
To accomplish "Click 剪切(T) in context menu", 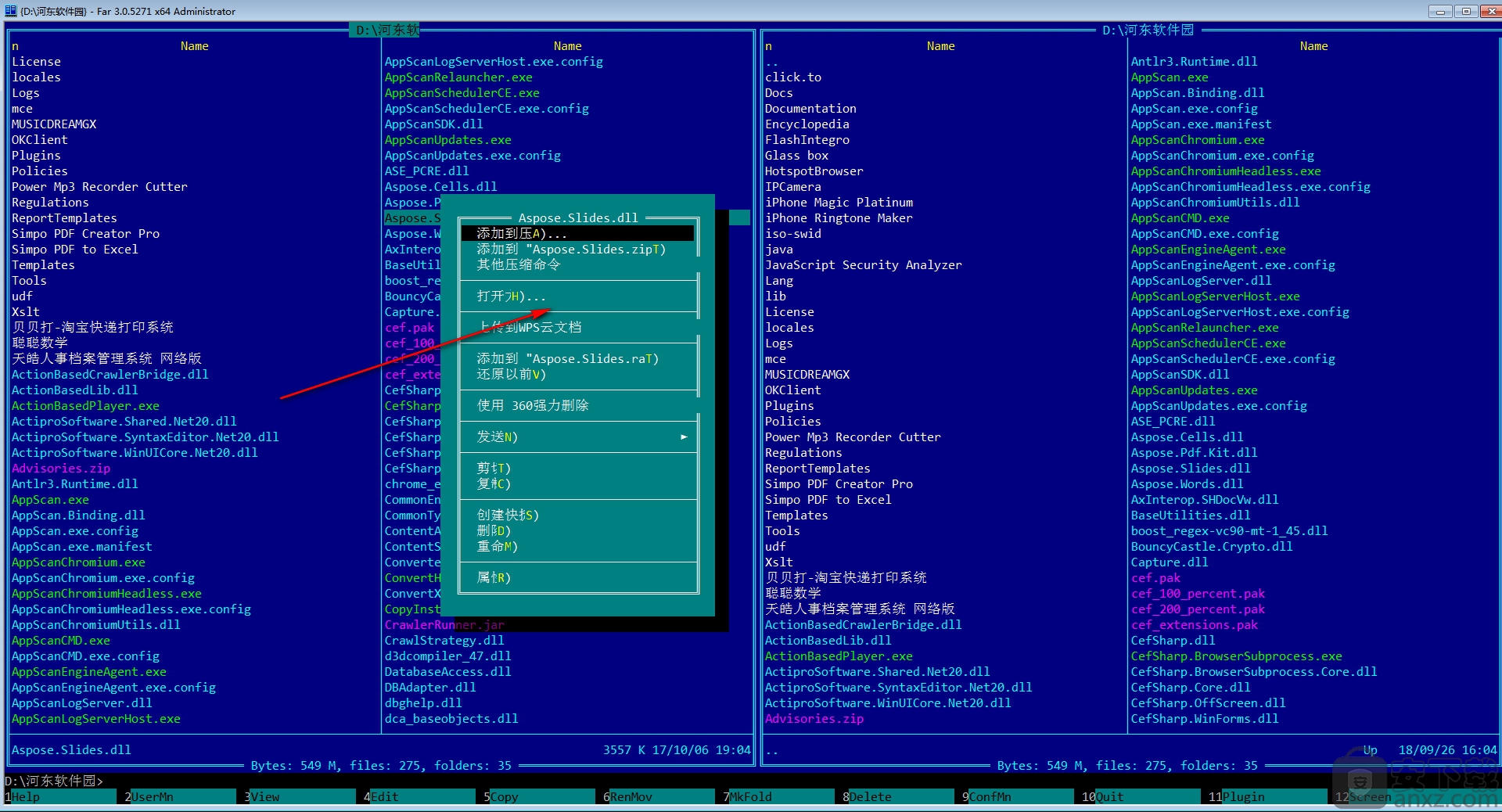I will click(x=577, y=468).
